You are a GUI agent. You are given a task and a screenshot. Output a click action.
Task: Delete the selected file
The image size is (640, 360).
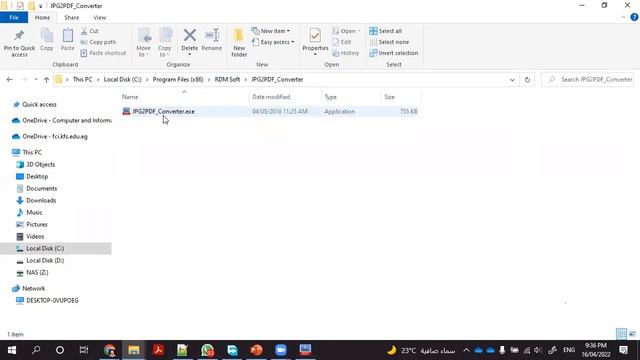(189, 42)
